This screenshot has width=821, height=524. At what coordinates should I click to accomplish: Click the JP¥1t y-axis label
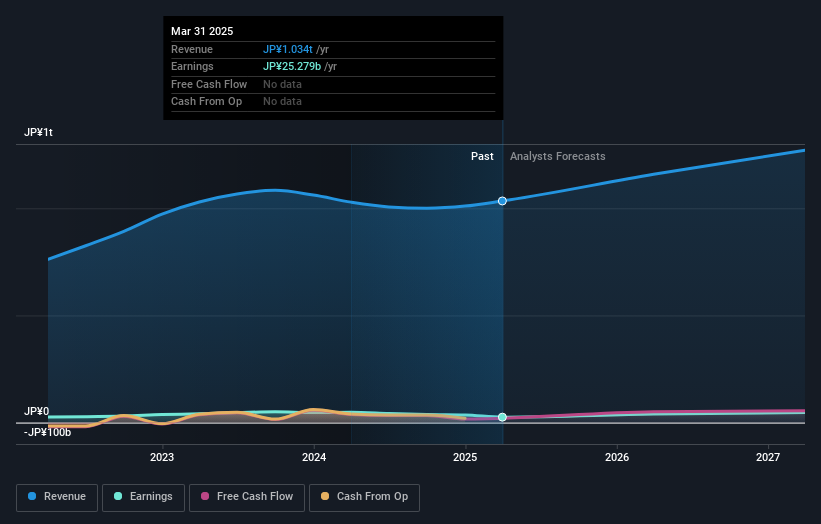coord(38,132)
